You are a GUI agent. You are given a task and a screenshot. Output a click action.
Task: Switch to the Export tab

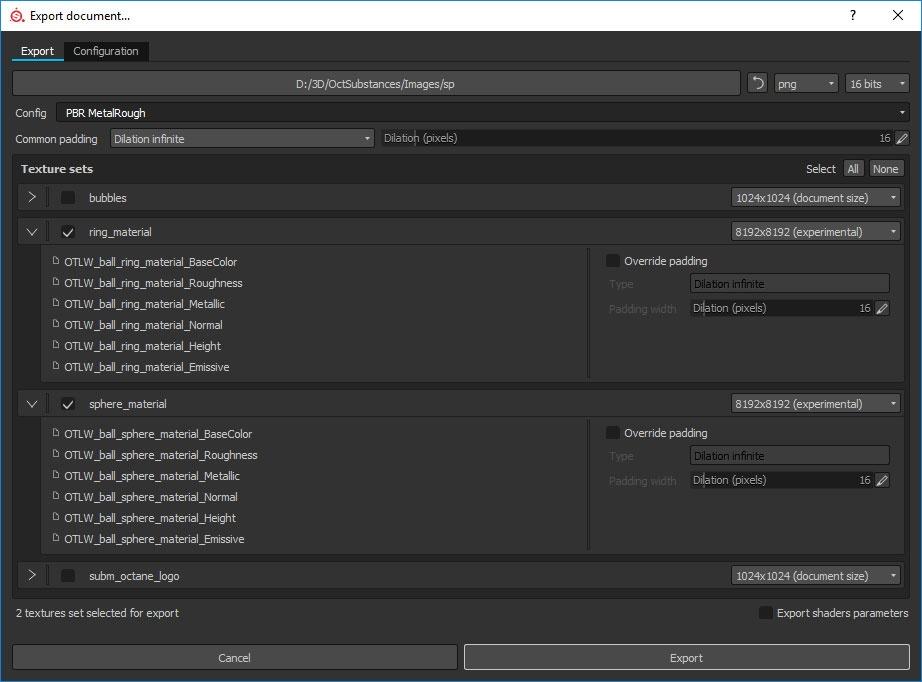click(x=37, y=51)
